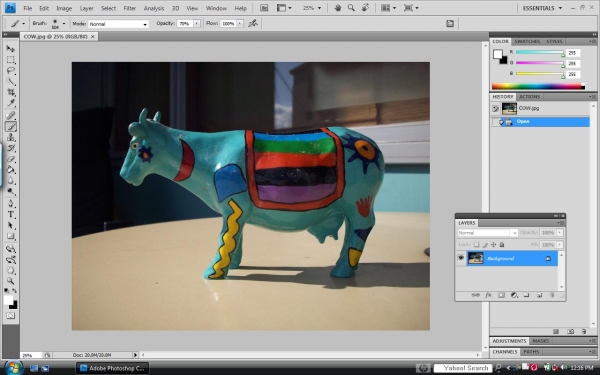Click the color spectrum ramp bar
This screenshot has height=375, width=600.
click(538, 86)
